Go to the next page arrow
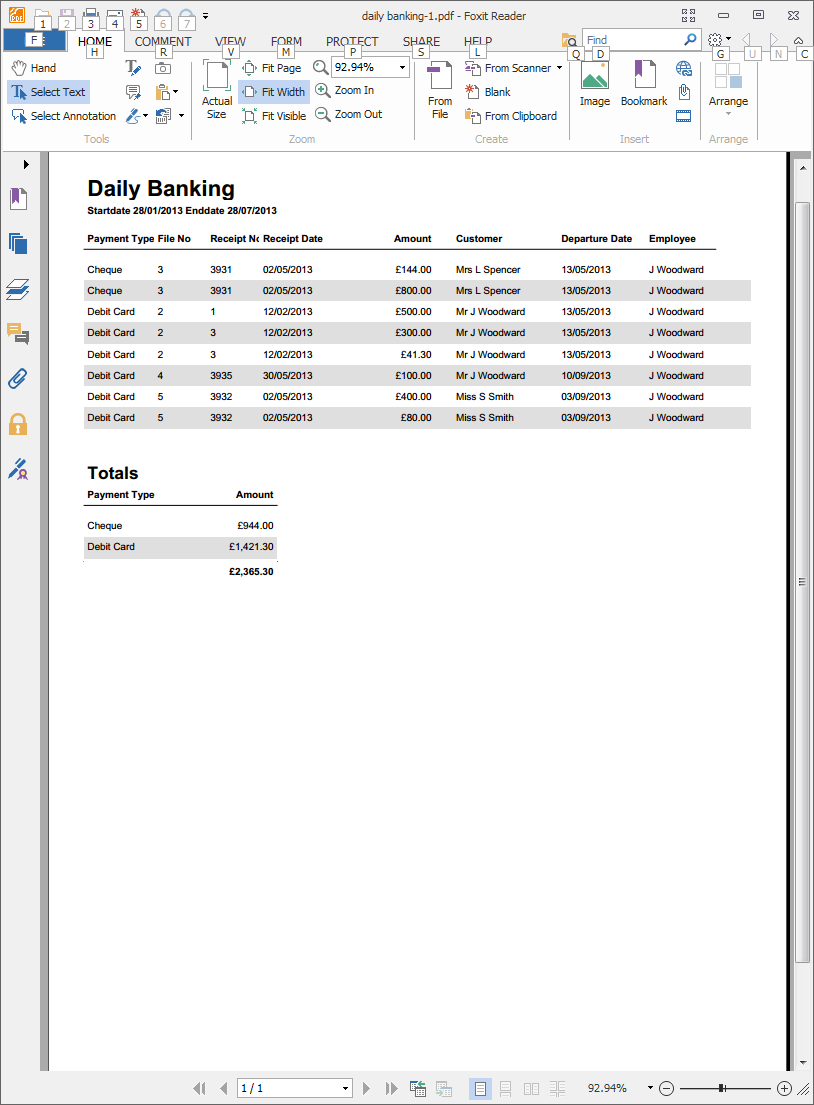This screenshot has width=814, height=1105. coord(366,1088)
